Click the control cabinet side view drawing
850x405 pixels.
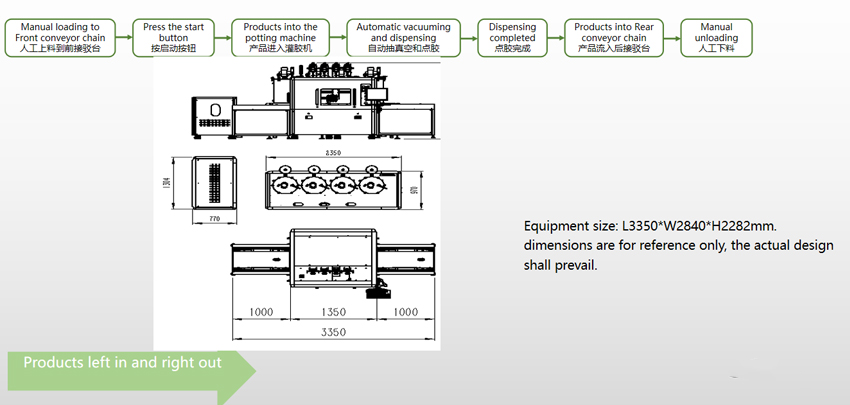[214, 183]
